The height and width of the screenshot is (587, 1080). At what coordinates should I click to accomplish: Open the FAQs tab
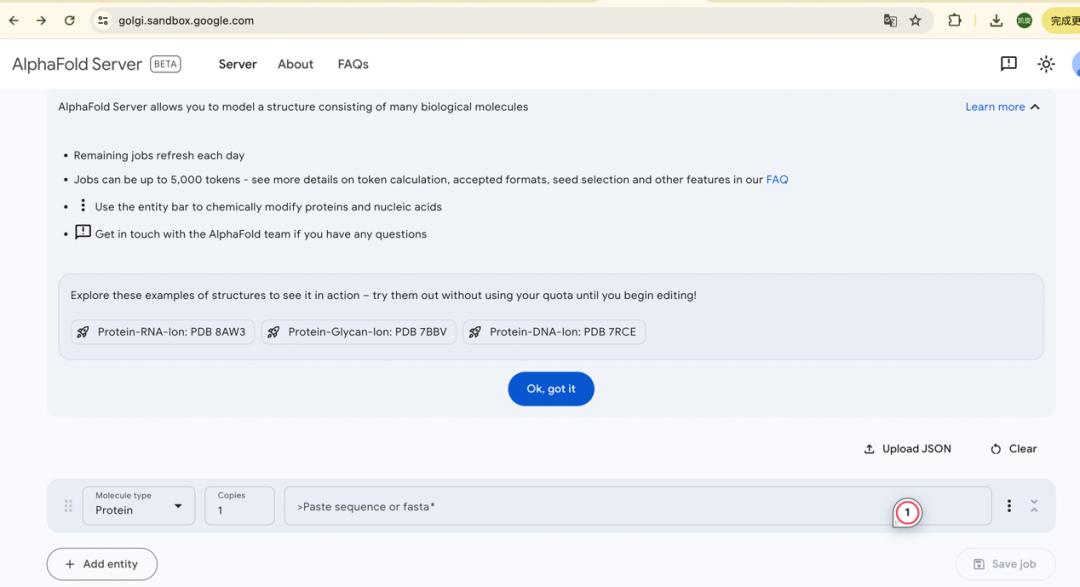353,64
